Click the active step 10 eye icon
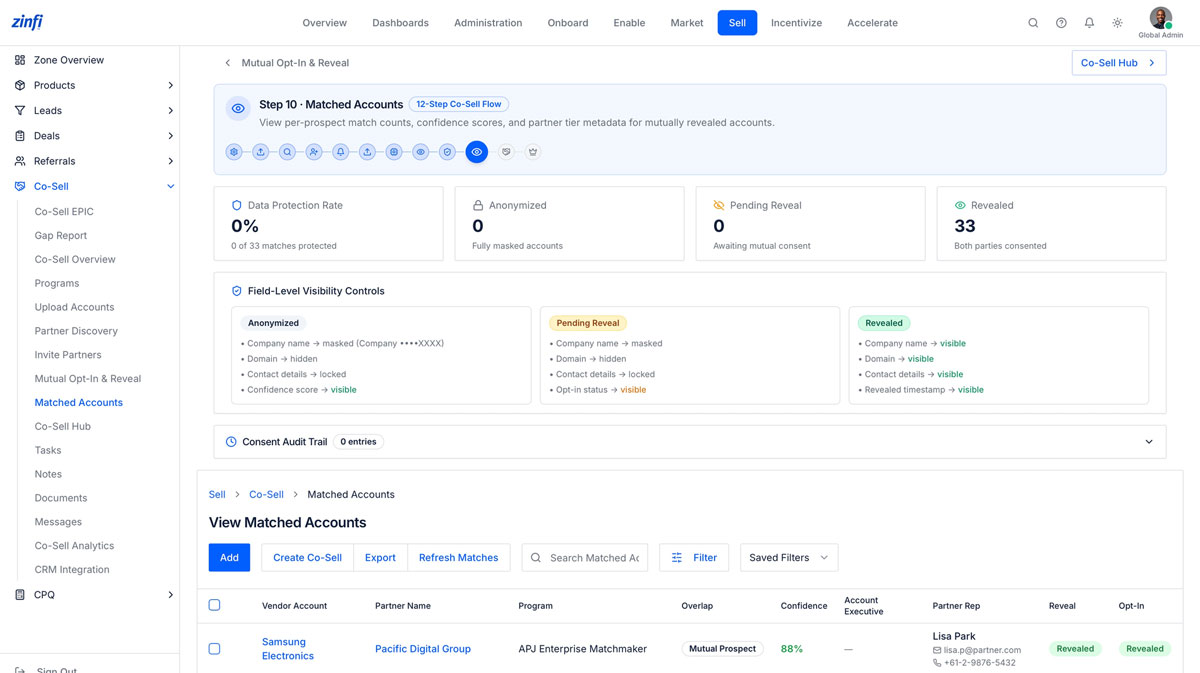This screenshot has width=1200, height=673. (x=477, y=152)
